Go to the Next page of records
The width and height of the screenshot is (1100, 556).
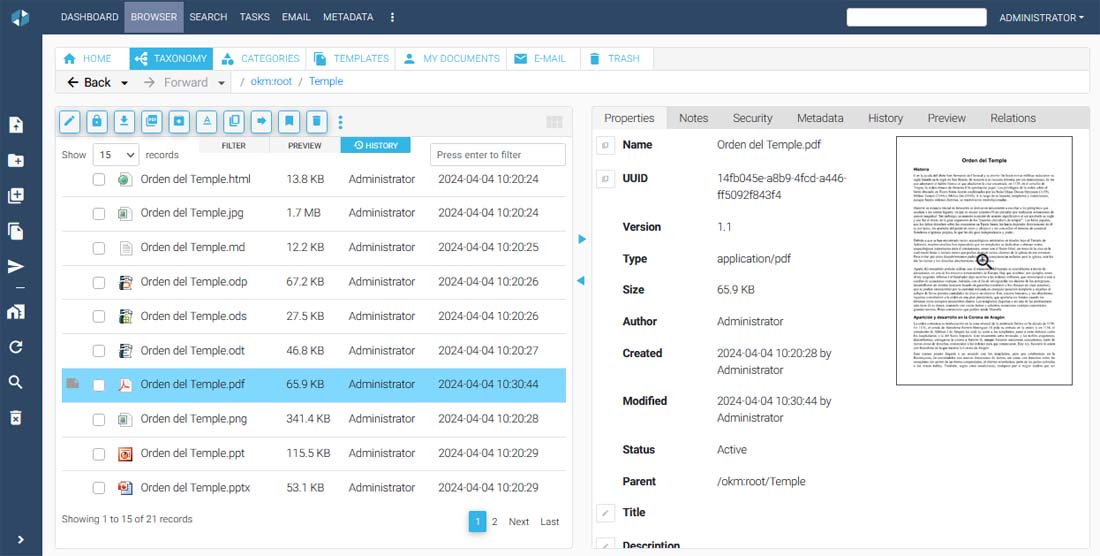pyautogui.click(x=518, y=522)
